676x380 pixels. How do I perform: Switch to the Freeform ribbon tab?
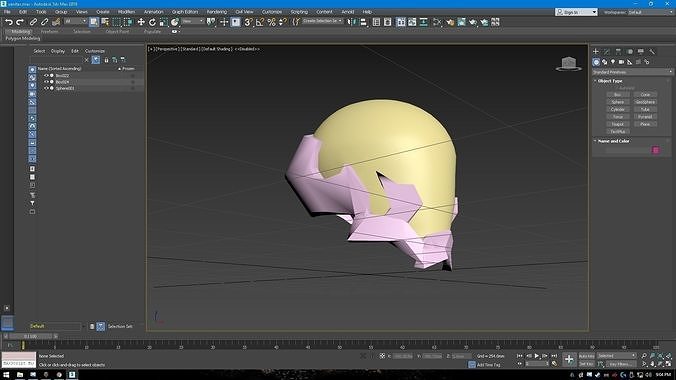coord(49,31)
